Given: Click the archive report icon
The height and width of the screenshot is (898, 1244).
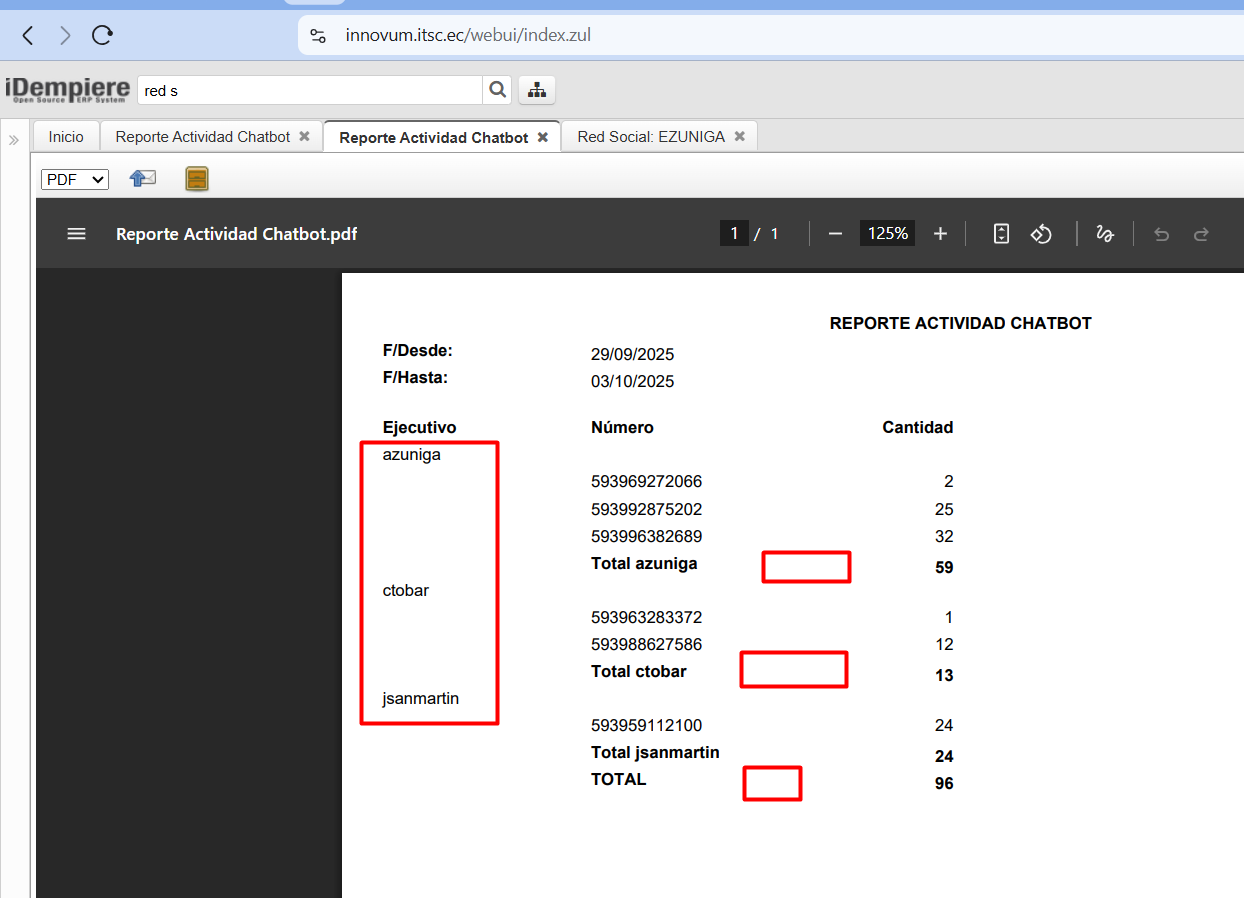Looking at the screenshot, I should (197, 179).
